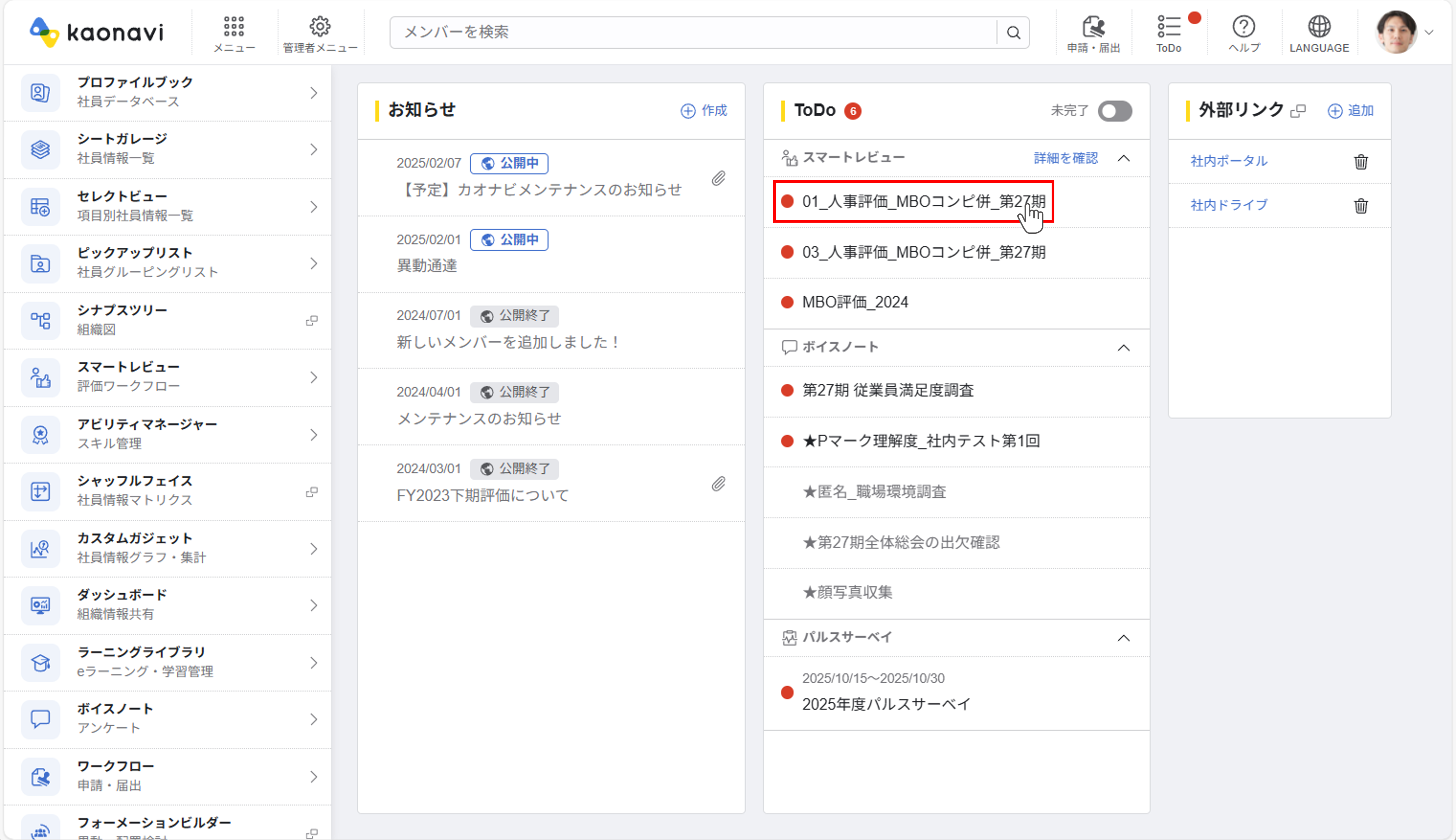
Task: Click paperclip on カオナビメンテナンス notice
Action: (x=718, y=178)
